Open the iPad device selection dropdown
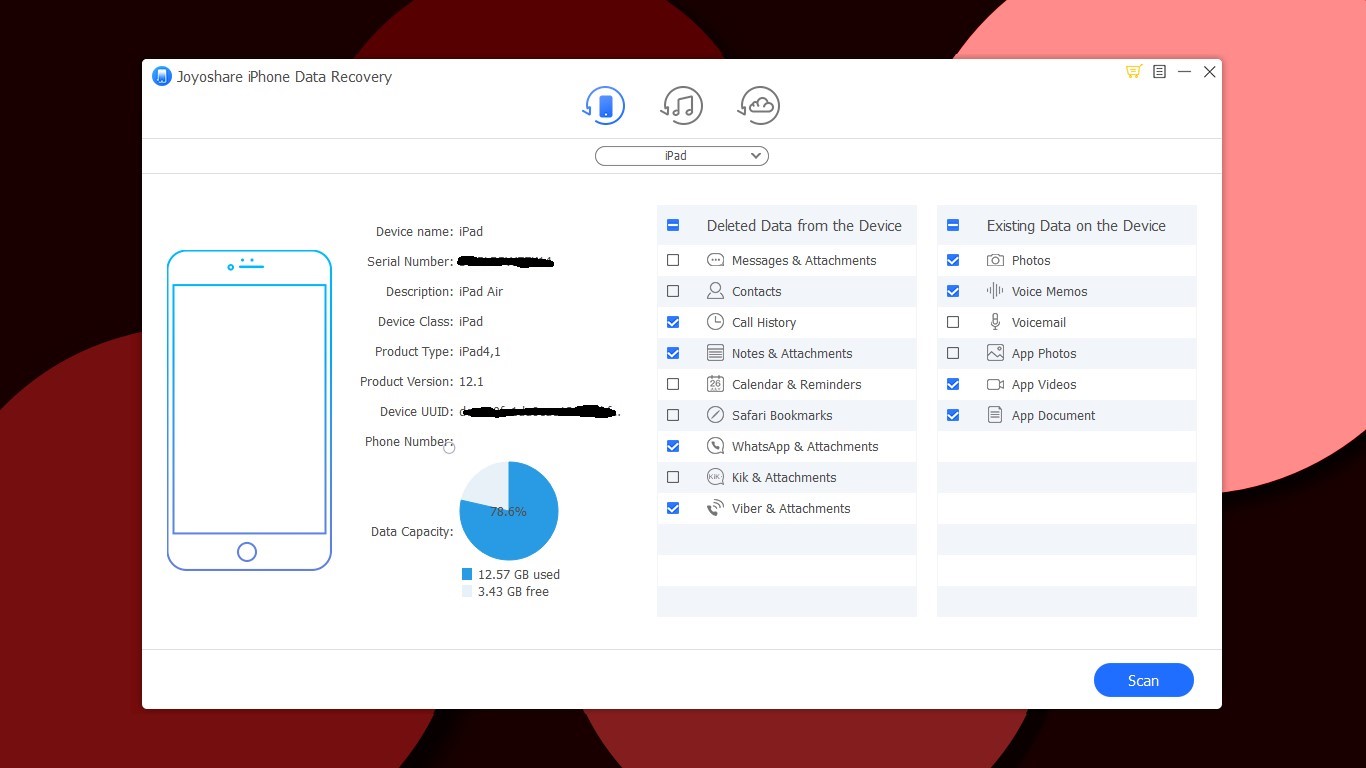 pos(682,155)
